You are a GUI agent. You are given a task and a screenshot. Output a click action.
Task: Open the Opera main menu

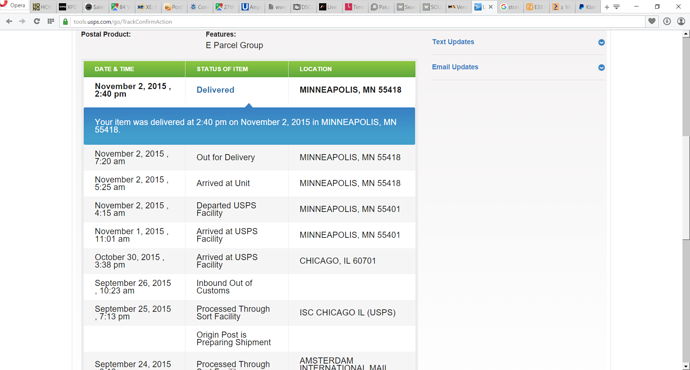(14, 5)
